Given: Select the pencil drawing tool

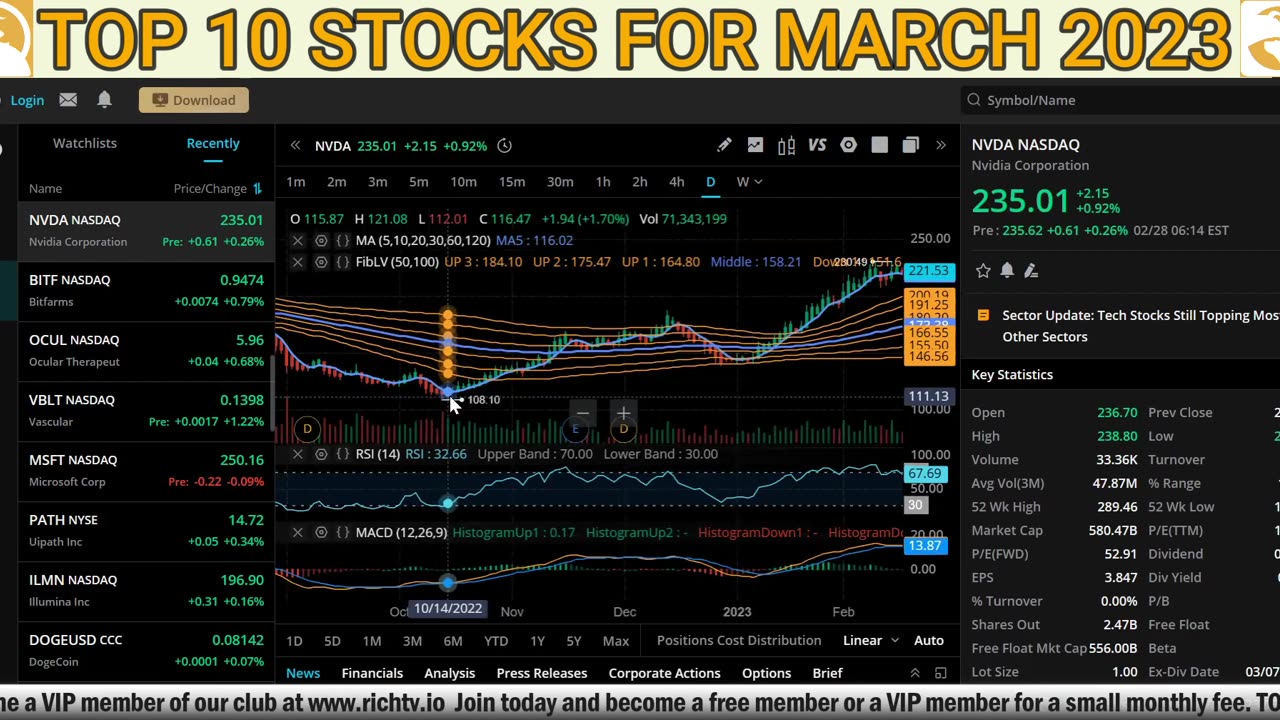Looking at the screenshot, I should coord(724,145).
